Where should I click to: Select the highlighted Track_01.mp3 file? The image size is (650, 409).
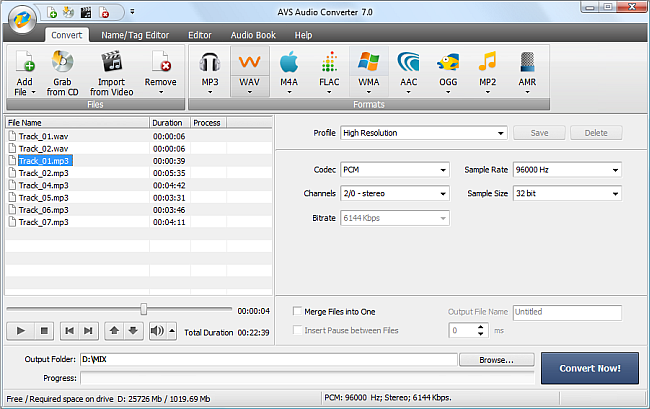tap(45, 161)
